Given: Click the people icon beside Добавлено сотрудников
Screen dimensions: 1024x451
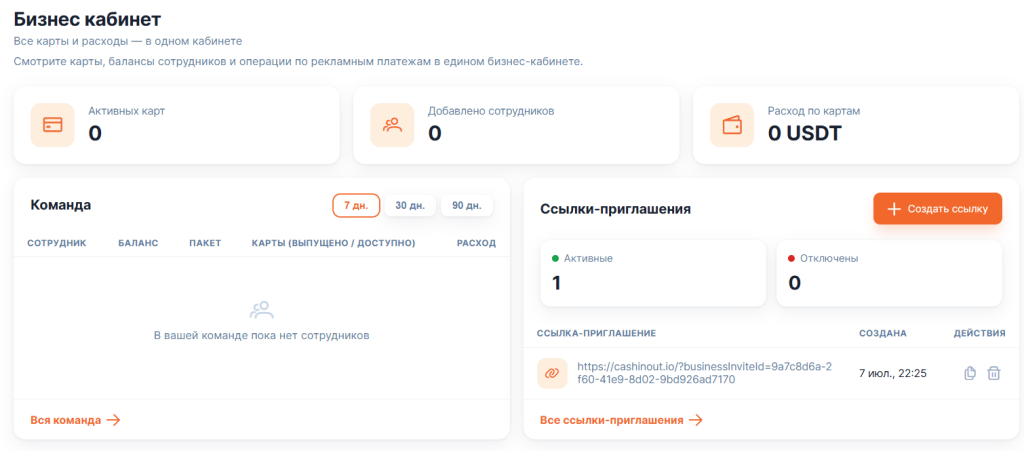Looking at the screenshot, I should pos(392,125).
